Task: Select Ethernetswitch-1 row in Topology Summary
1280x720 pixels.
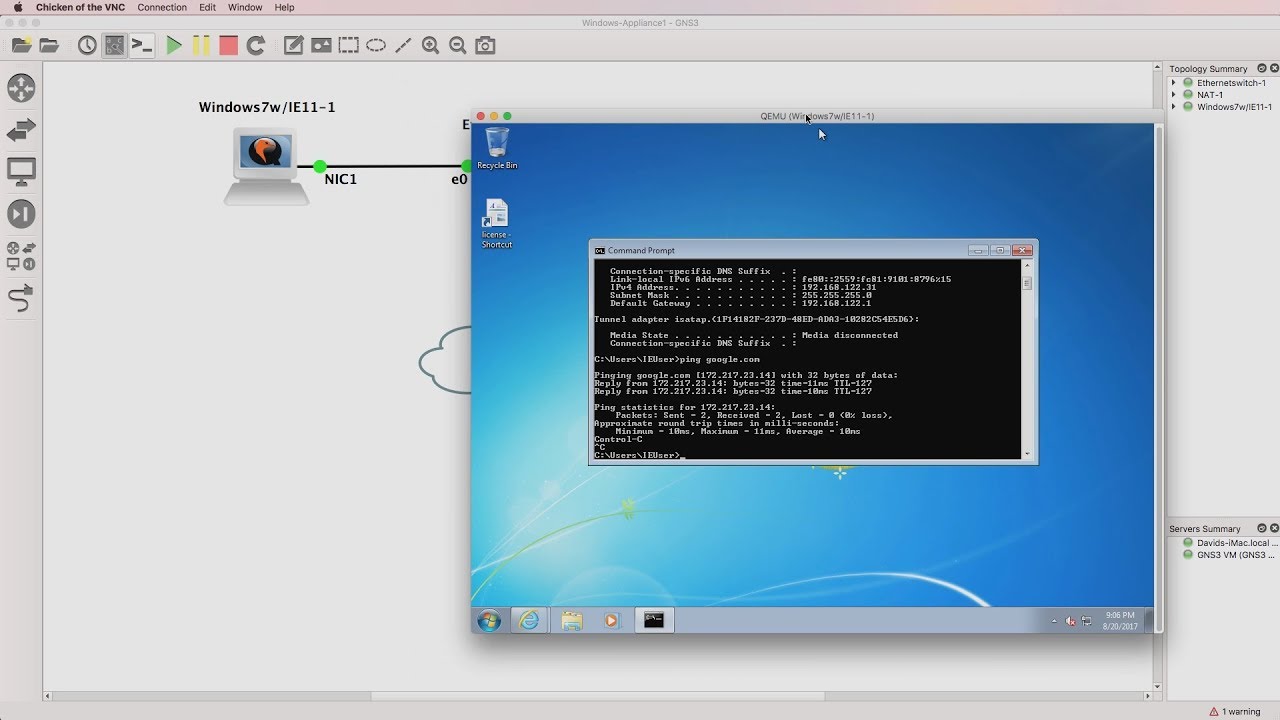Action: point(1224,83)
